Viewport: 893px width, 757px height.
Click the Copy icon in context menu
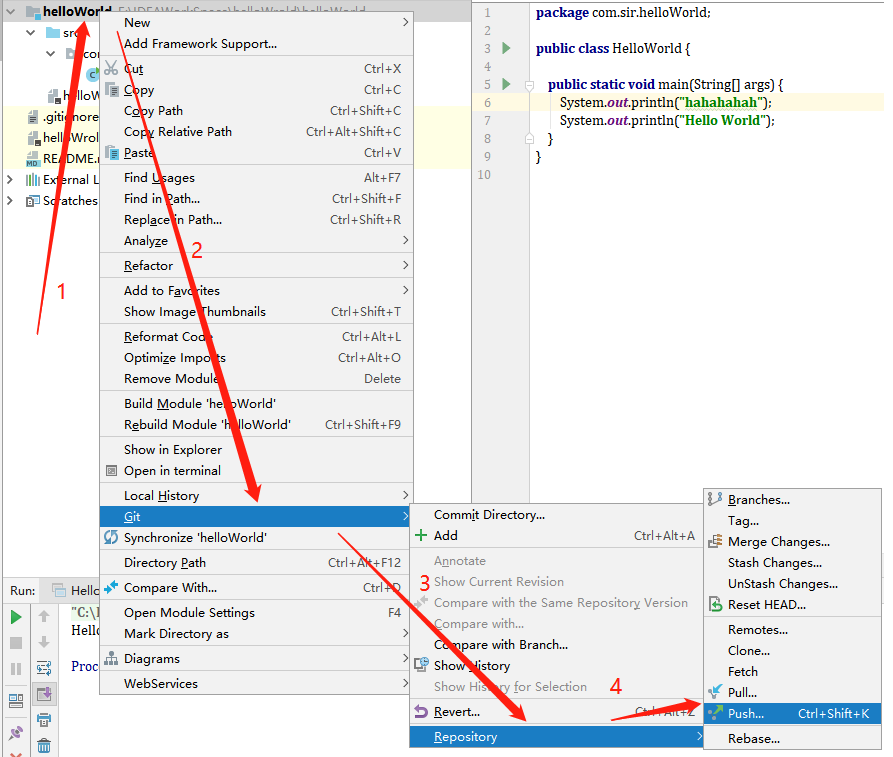pos(112,89)
